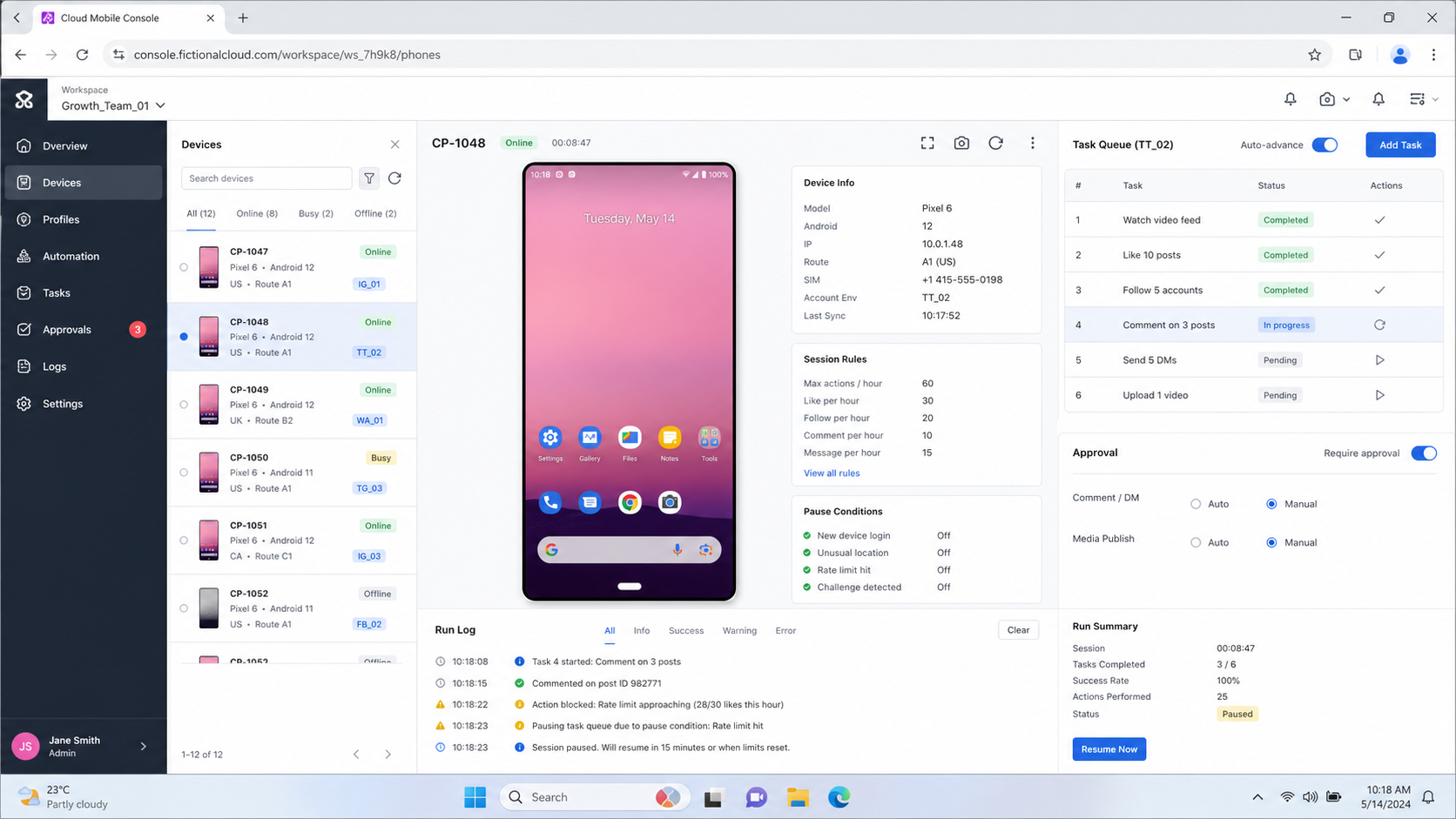This screenshot has height=819, width=1456.
Task: Reload the CP-1048 device view
Action: (x=995, y=143)
